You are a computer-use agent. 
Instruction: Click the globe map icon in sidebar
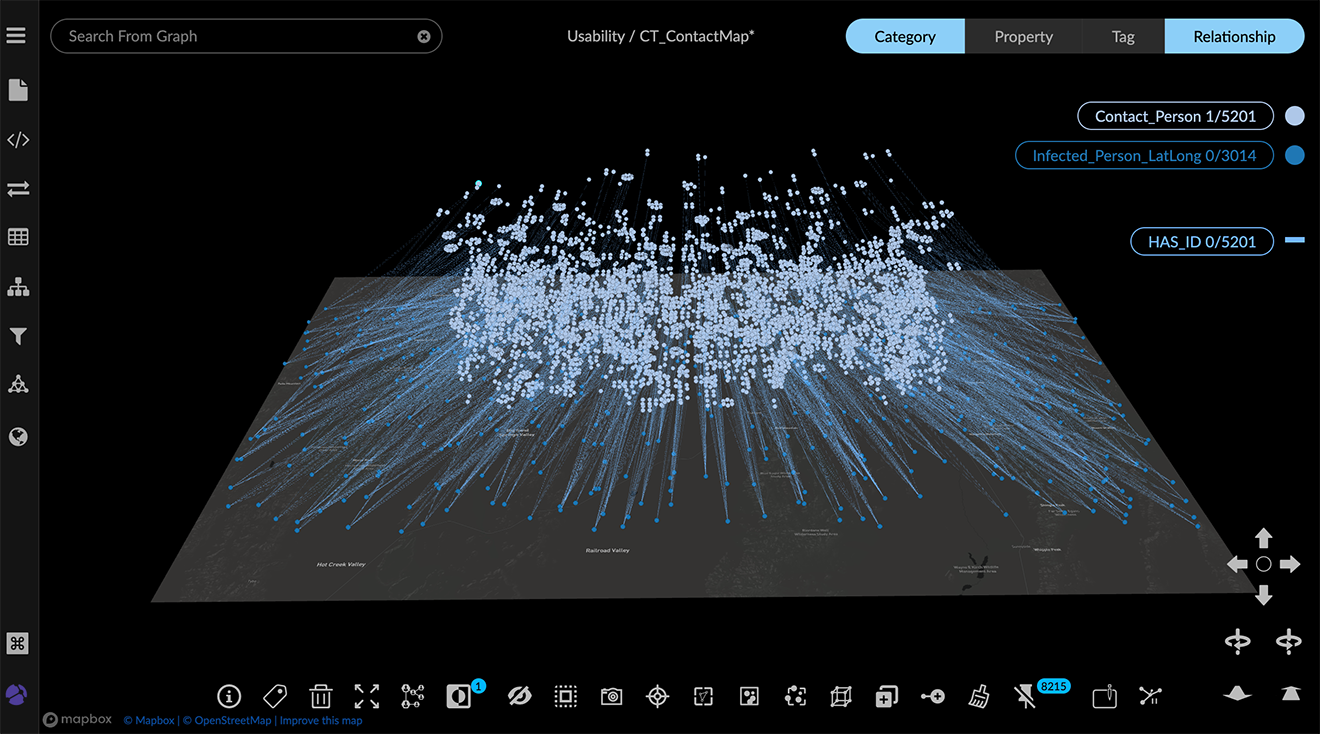pyautogui.click(x=18, y=437)
